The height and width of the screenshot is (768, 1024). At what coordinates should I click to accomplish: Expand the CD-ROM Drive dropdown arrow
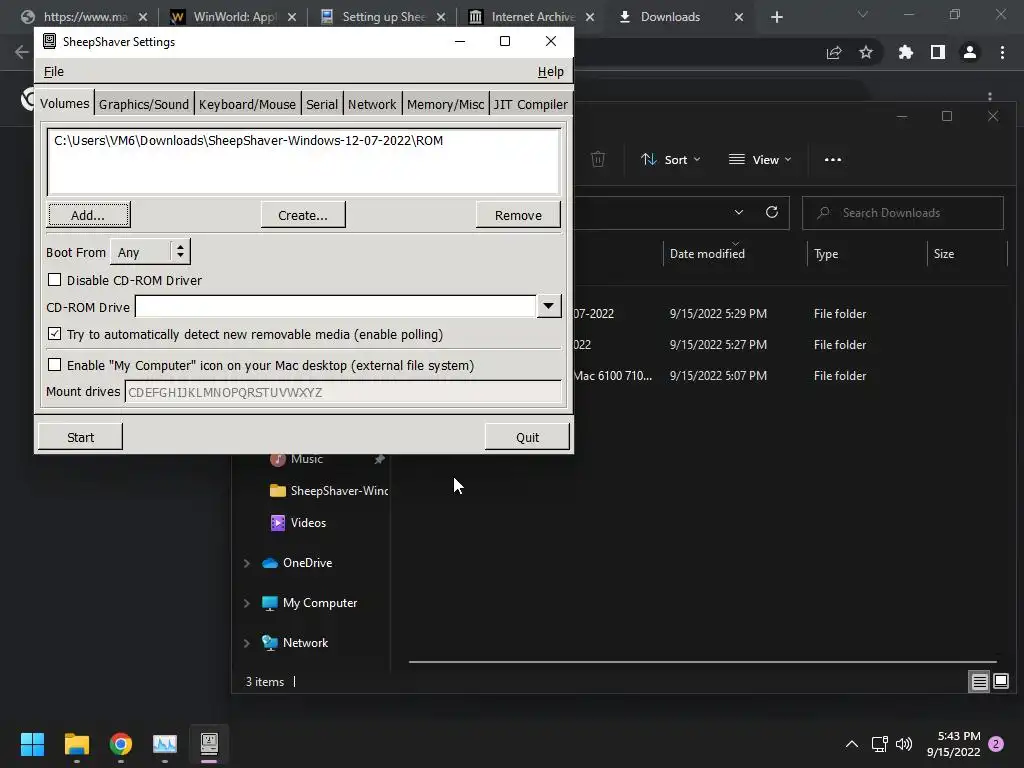pos(549,306)
